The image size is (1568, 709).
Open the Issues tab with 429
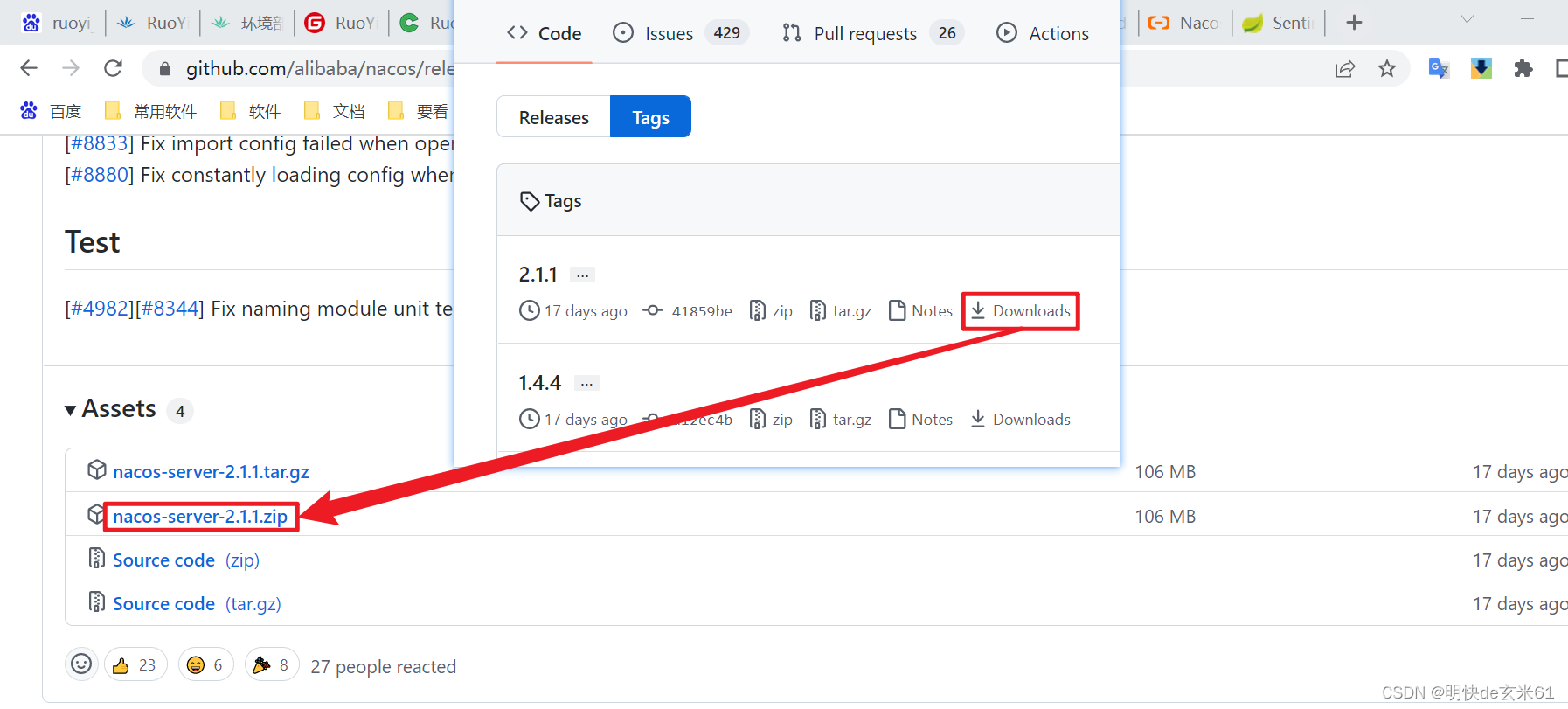[679, 33]
